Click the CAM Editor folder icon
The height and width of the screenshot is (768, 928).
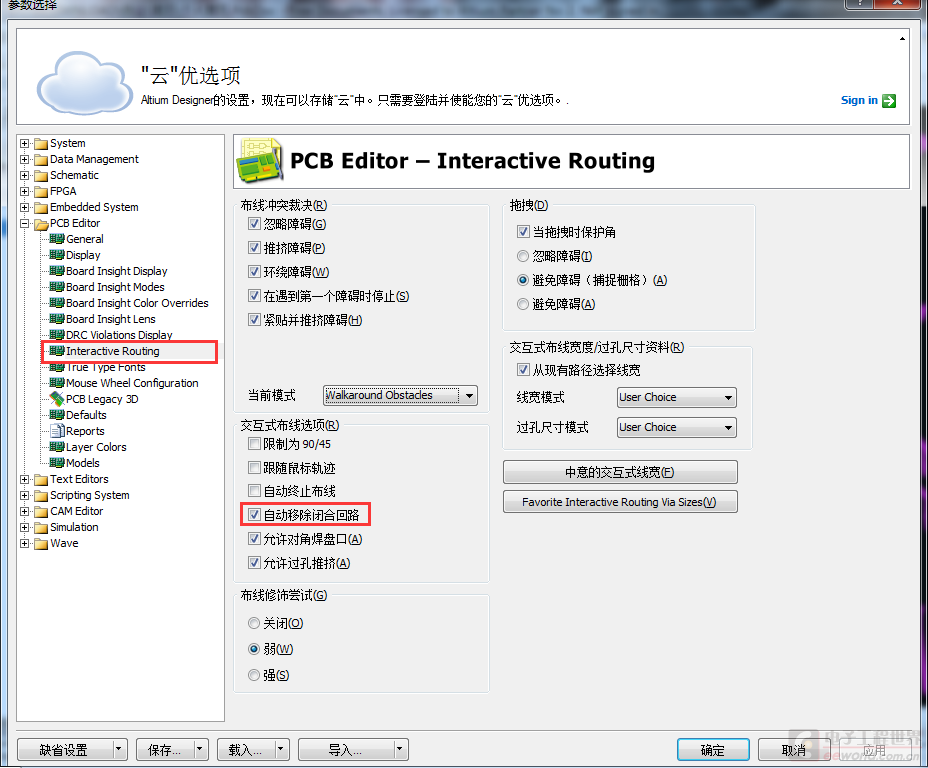(41, 511)
